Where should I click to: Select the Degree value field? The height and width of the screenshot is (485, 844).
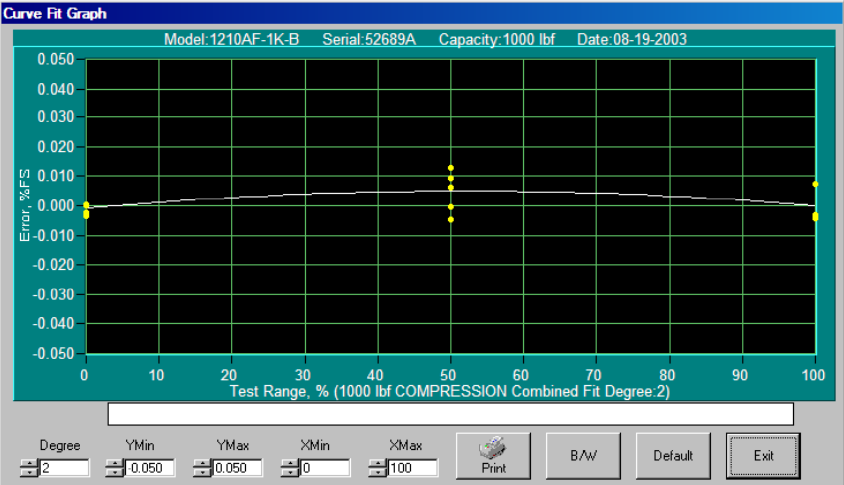pyautogui.click(x=64, y=468)
